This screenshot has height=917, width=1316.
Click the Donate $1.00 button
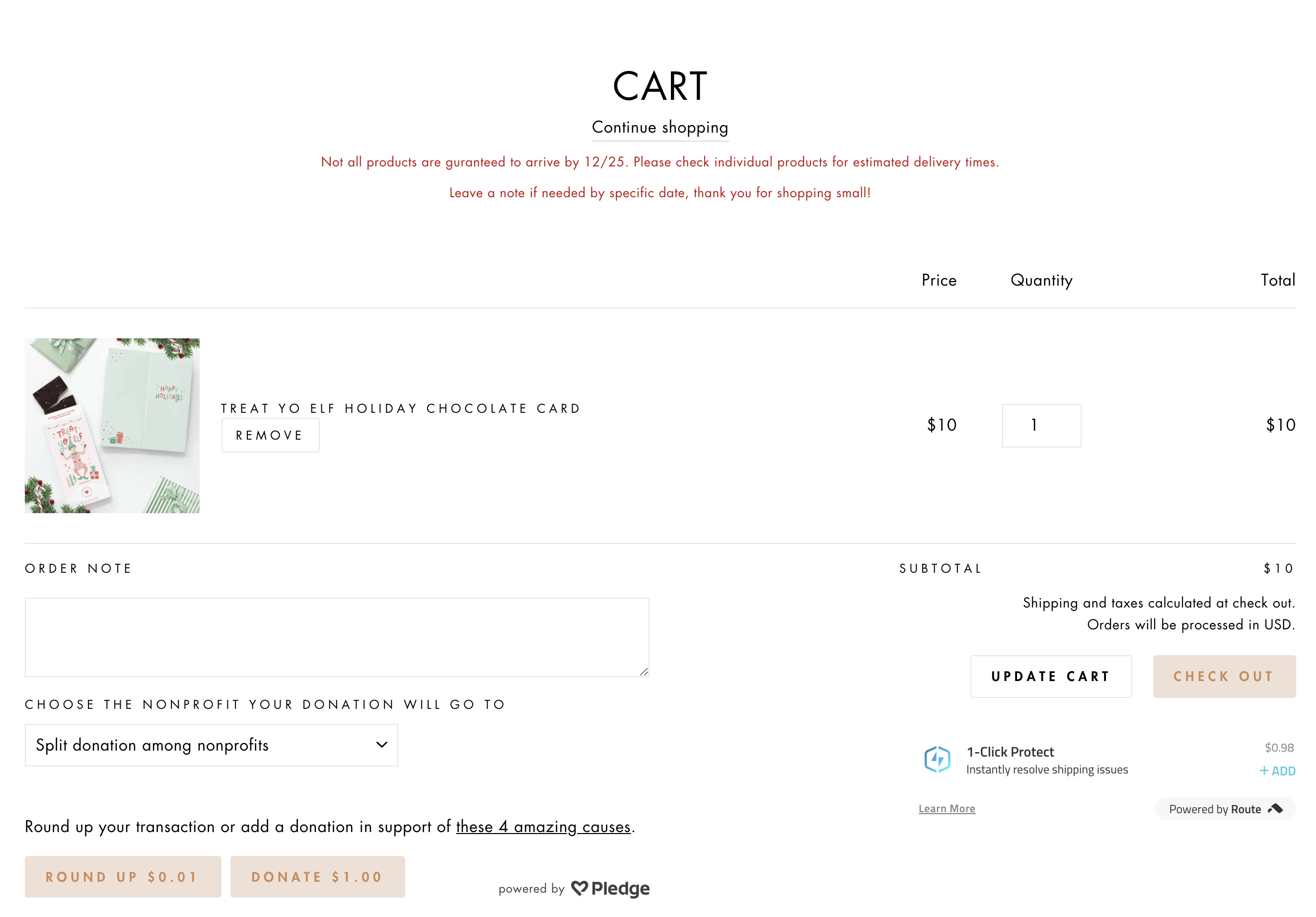pos(317,877)
